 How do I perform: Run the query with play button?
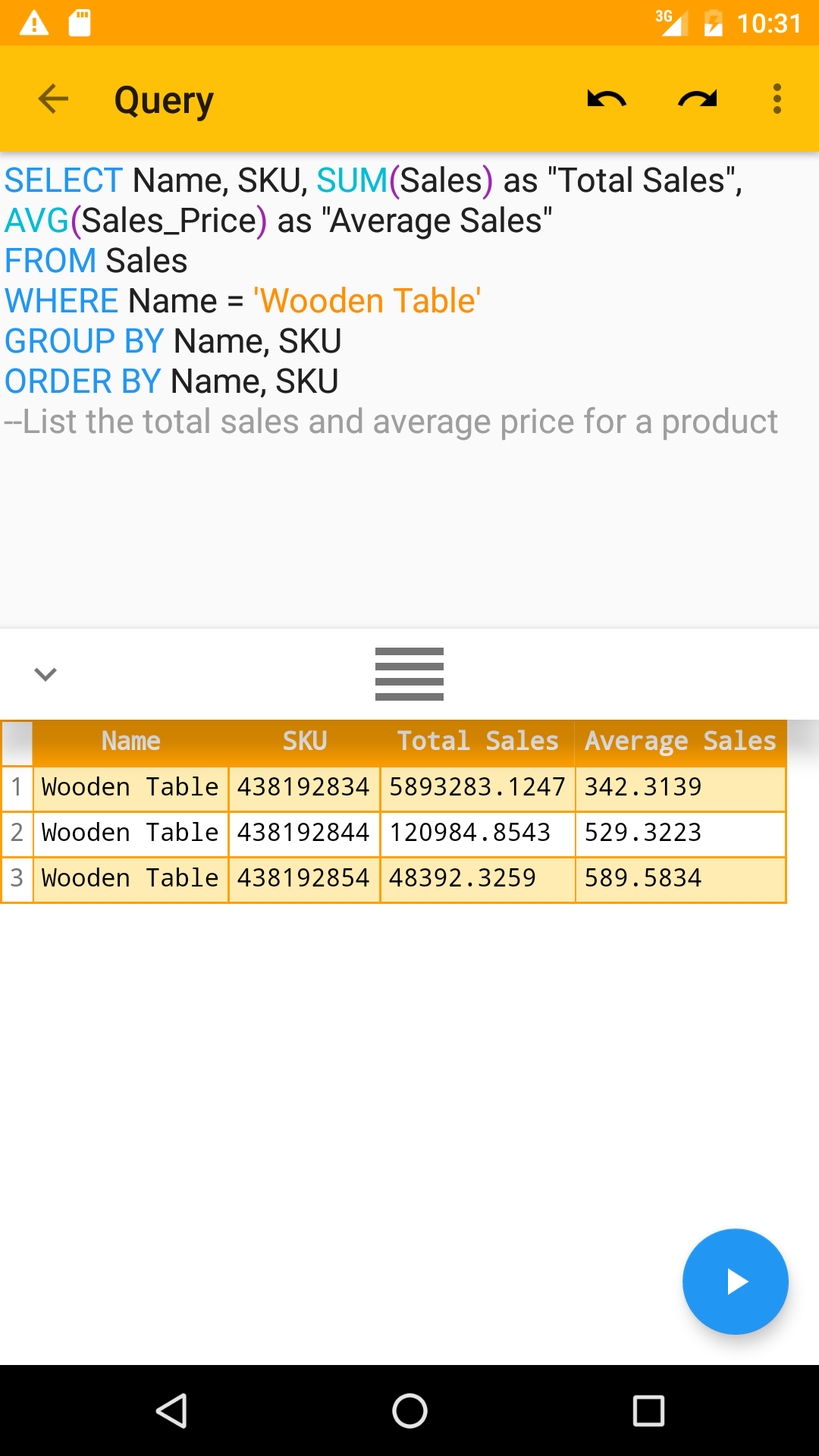pos(735,1282)
